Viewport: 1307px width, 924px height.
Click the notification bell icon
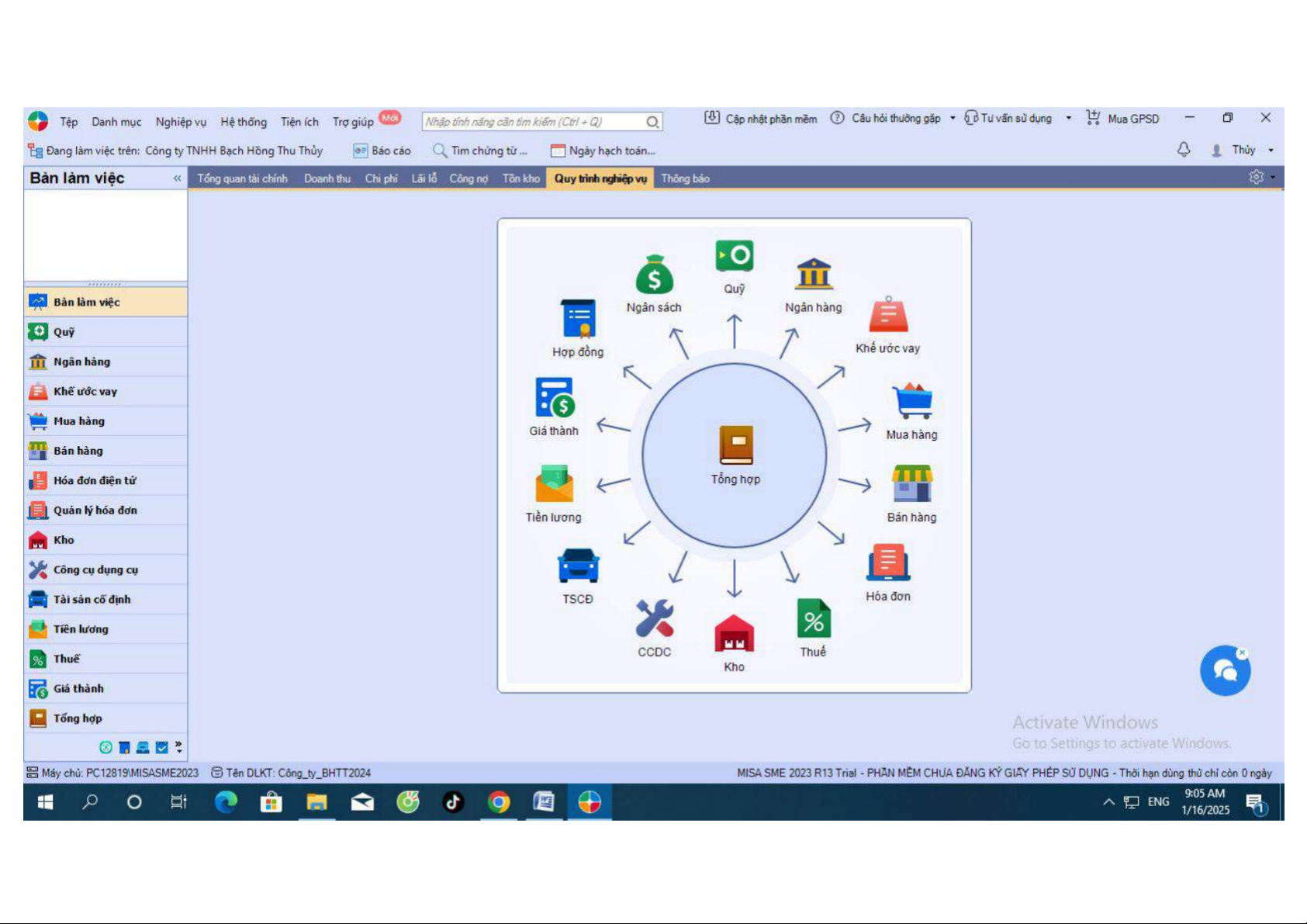pos(1184,150)
